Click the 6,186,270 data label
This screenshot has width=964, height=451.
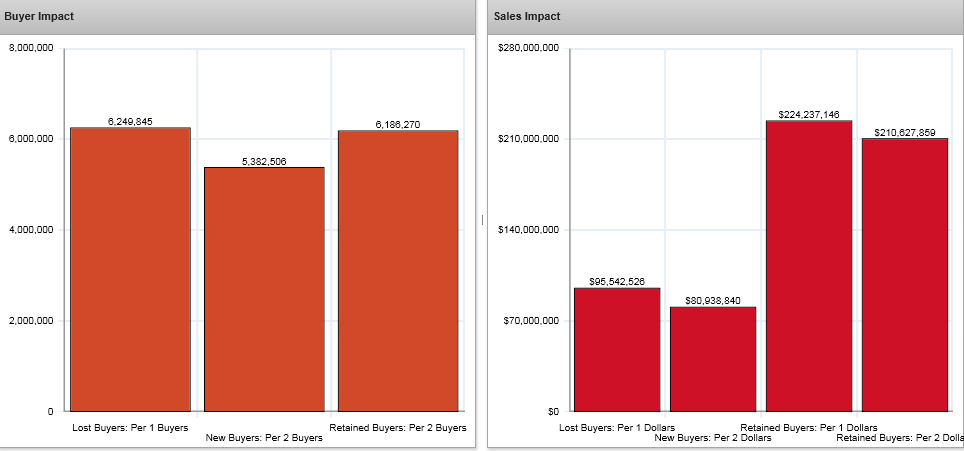click(x=398, y=124)
